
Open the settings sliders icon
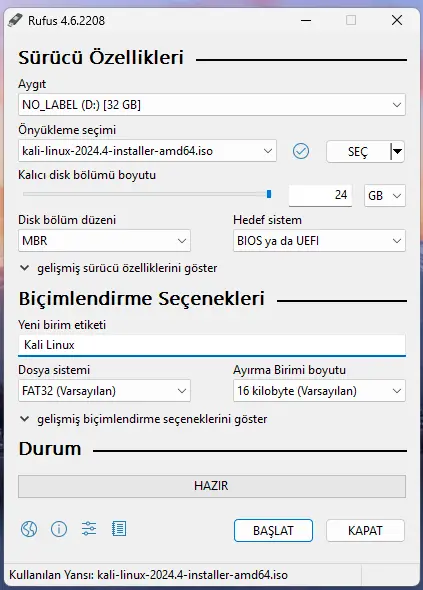89,529
